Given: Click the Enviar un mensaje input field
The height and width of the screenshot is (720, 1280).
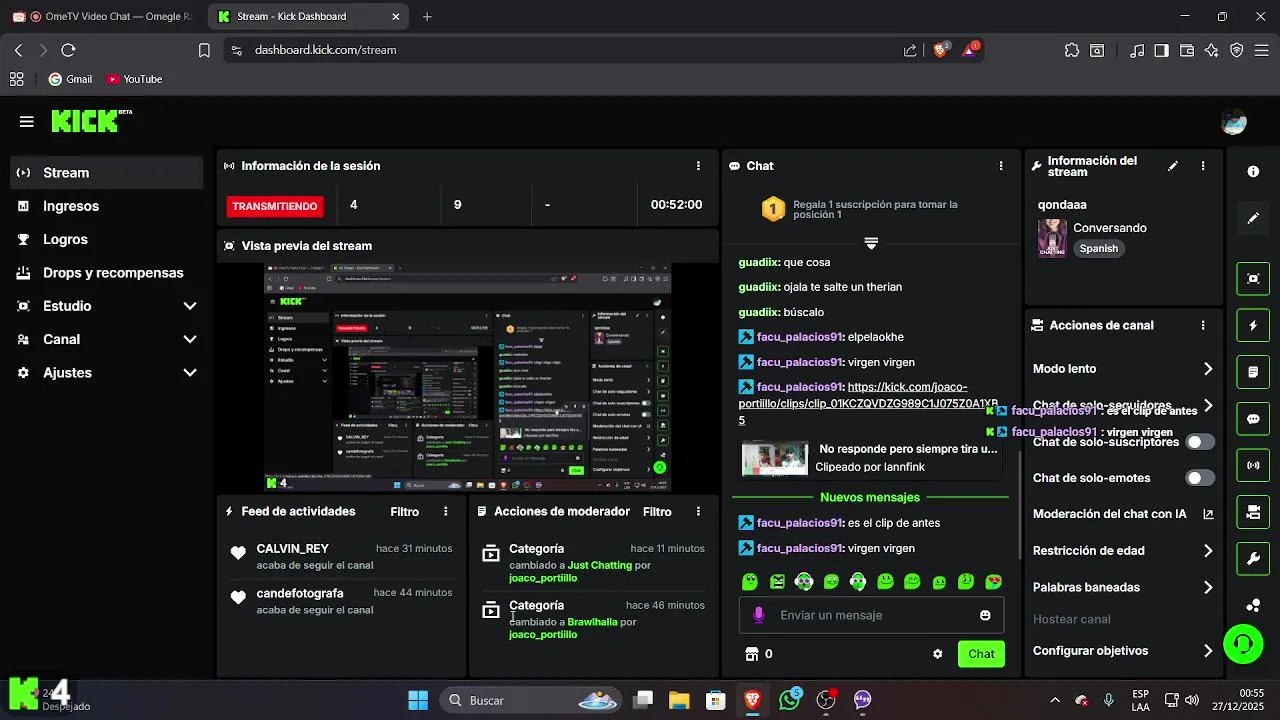Looking at the screenshot, I should 871,615.
